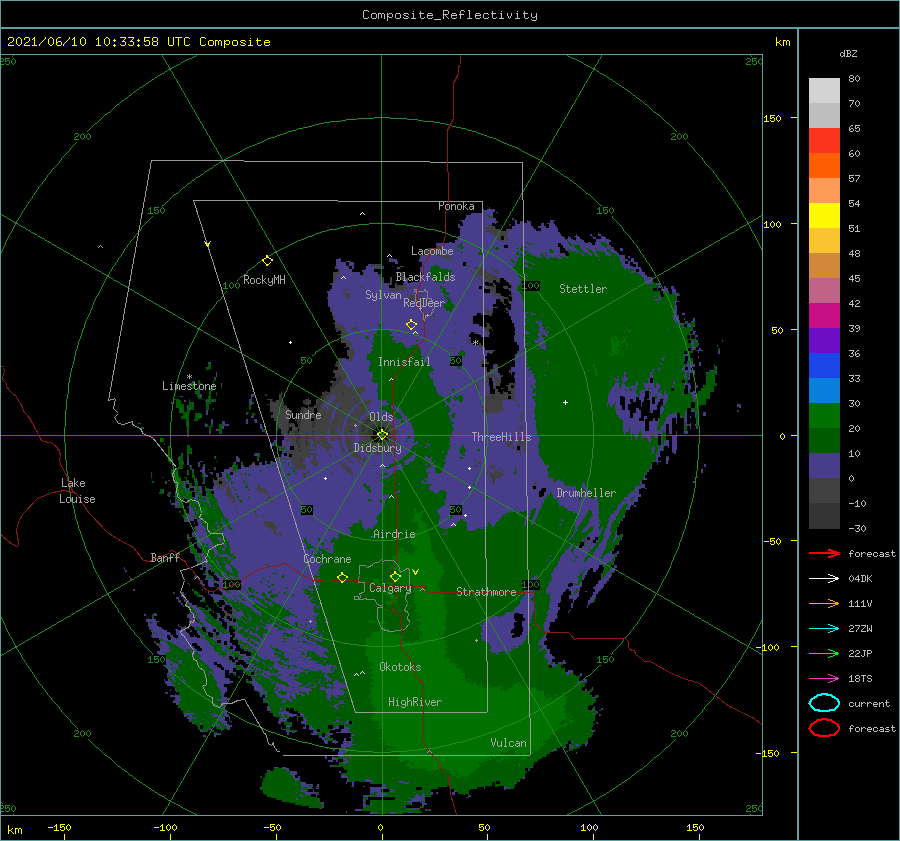
Task: Click the orange 111V arrow in legend
Action: point(824,603)
